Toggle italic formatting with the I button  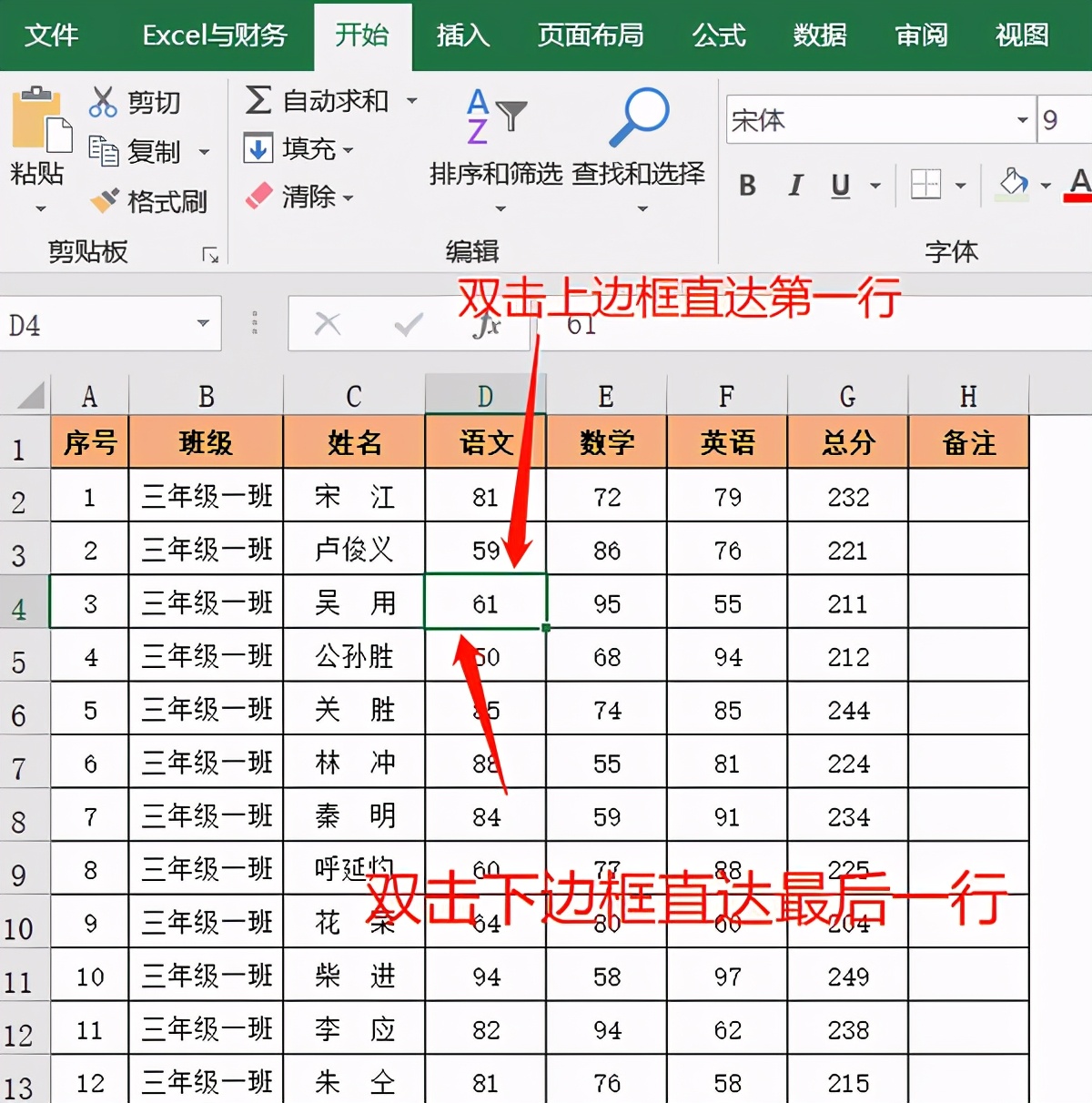(794, 186)
